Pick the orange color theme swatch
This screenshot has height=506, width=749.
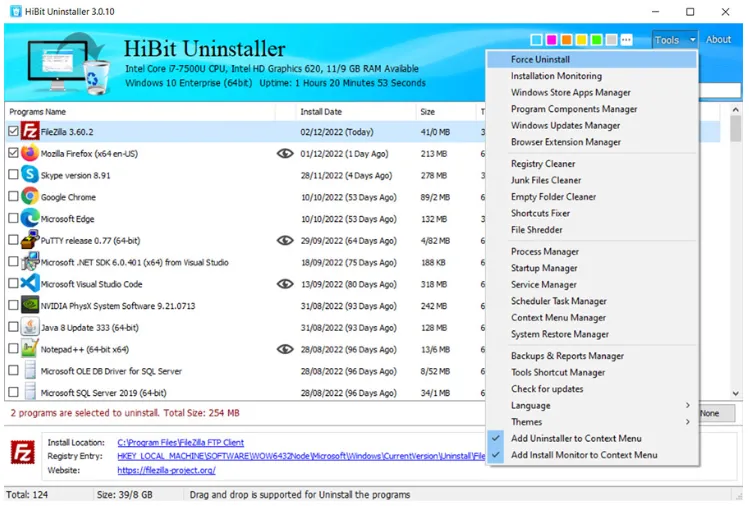(567, 40)
